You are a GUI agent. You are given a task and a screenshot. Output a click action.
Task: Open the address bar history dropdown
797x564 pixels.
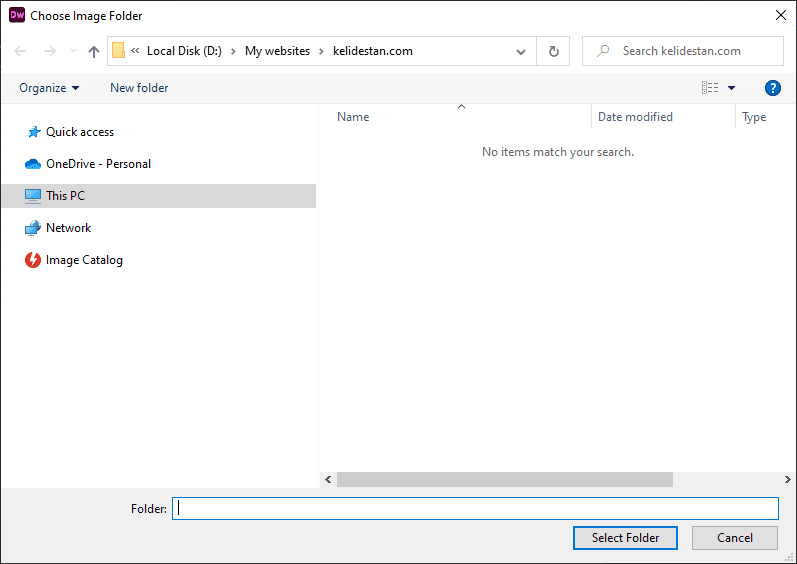pyautogui.click(x=520, y=51)
